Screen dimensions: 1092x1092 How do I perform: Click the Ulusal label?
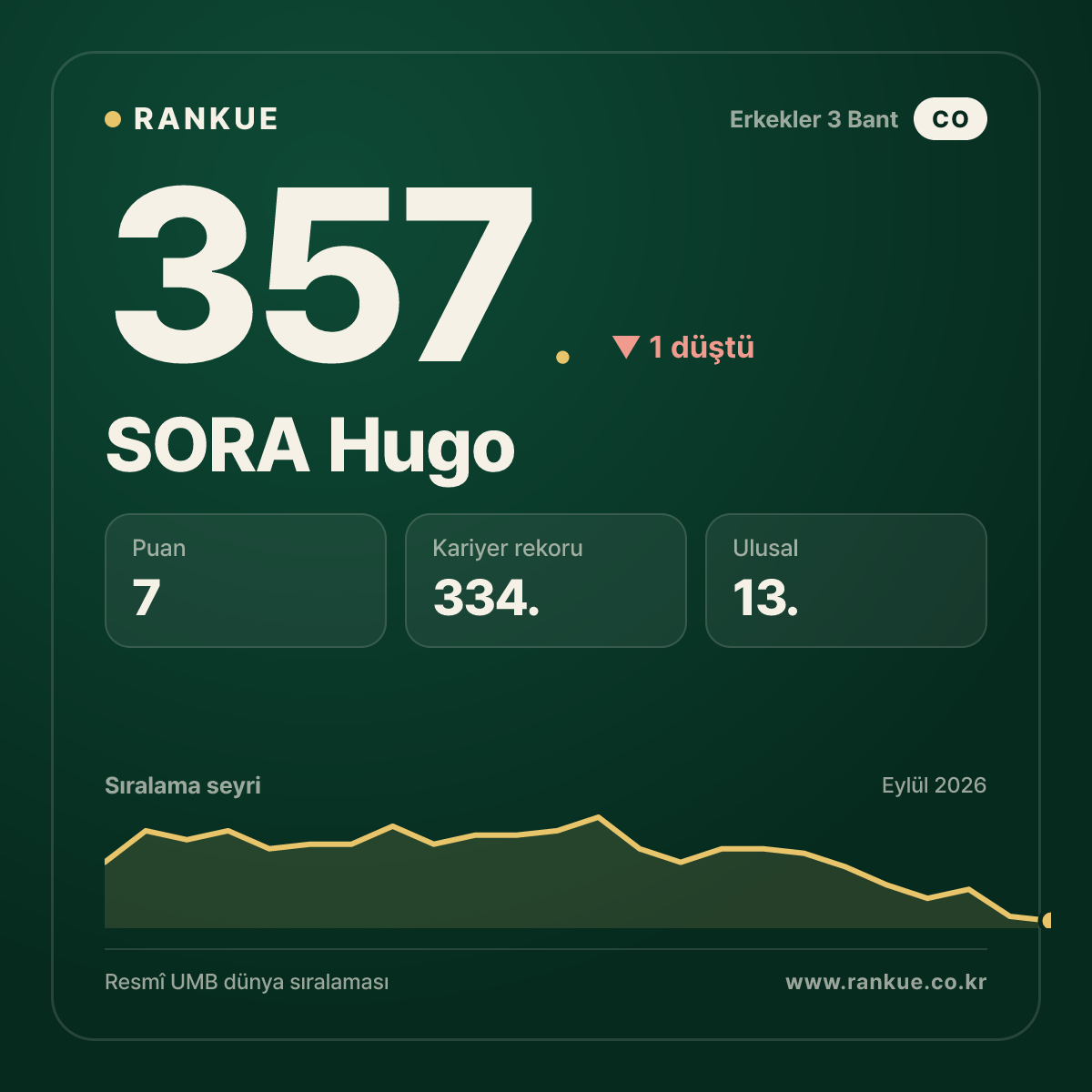coord(765,548)
